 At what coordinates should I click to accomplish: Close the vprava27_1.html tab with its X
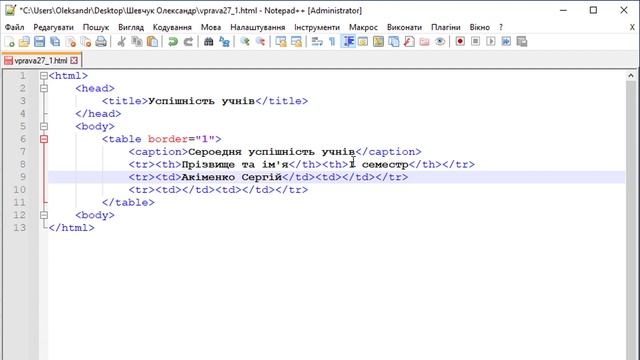(x=74, y=60)
